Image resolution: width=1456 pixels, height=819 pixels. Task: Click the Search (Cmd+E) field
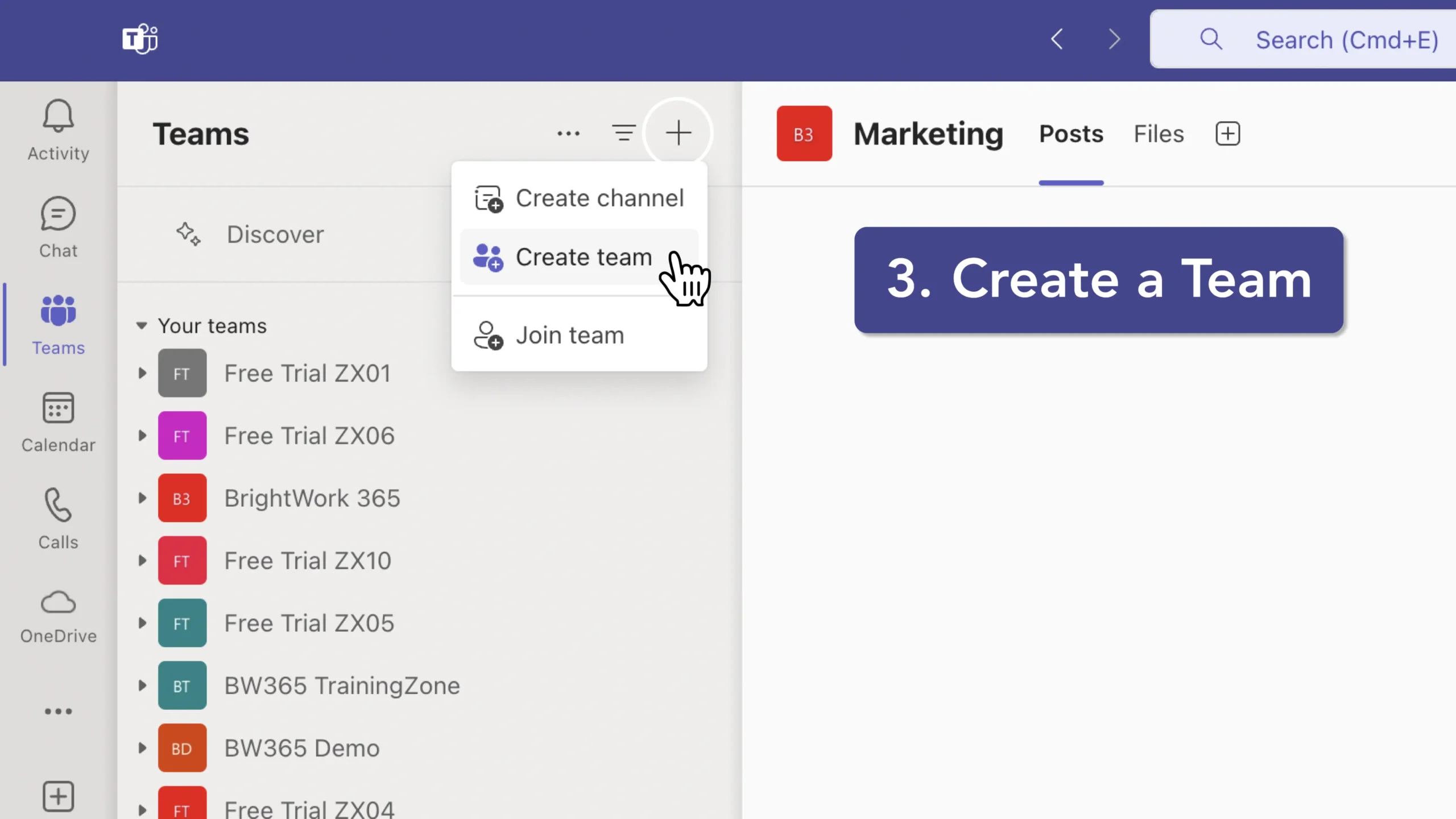pos(1302,39)
